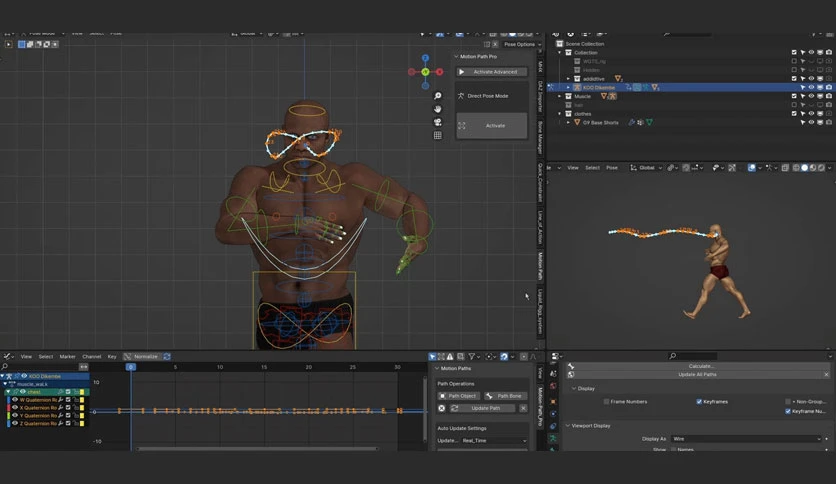The width and height of the screenshot is (836, 484).
Task: Click the current frame marker at 0
Action: [x=131, y=367]
